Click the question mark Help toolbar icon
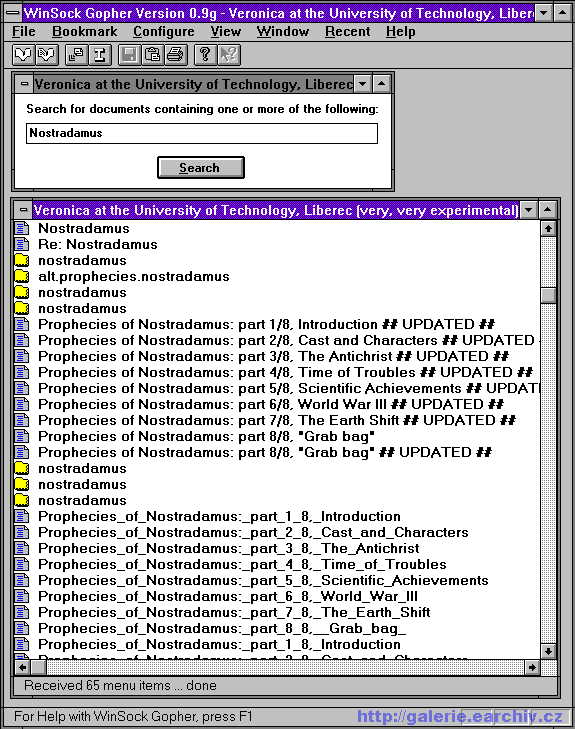This screenshot has height=729, width=575. (x=205, y=55)
